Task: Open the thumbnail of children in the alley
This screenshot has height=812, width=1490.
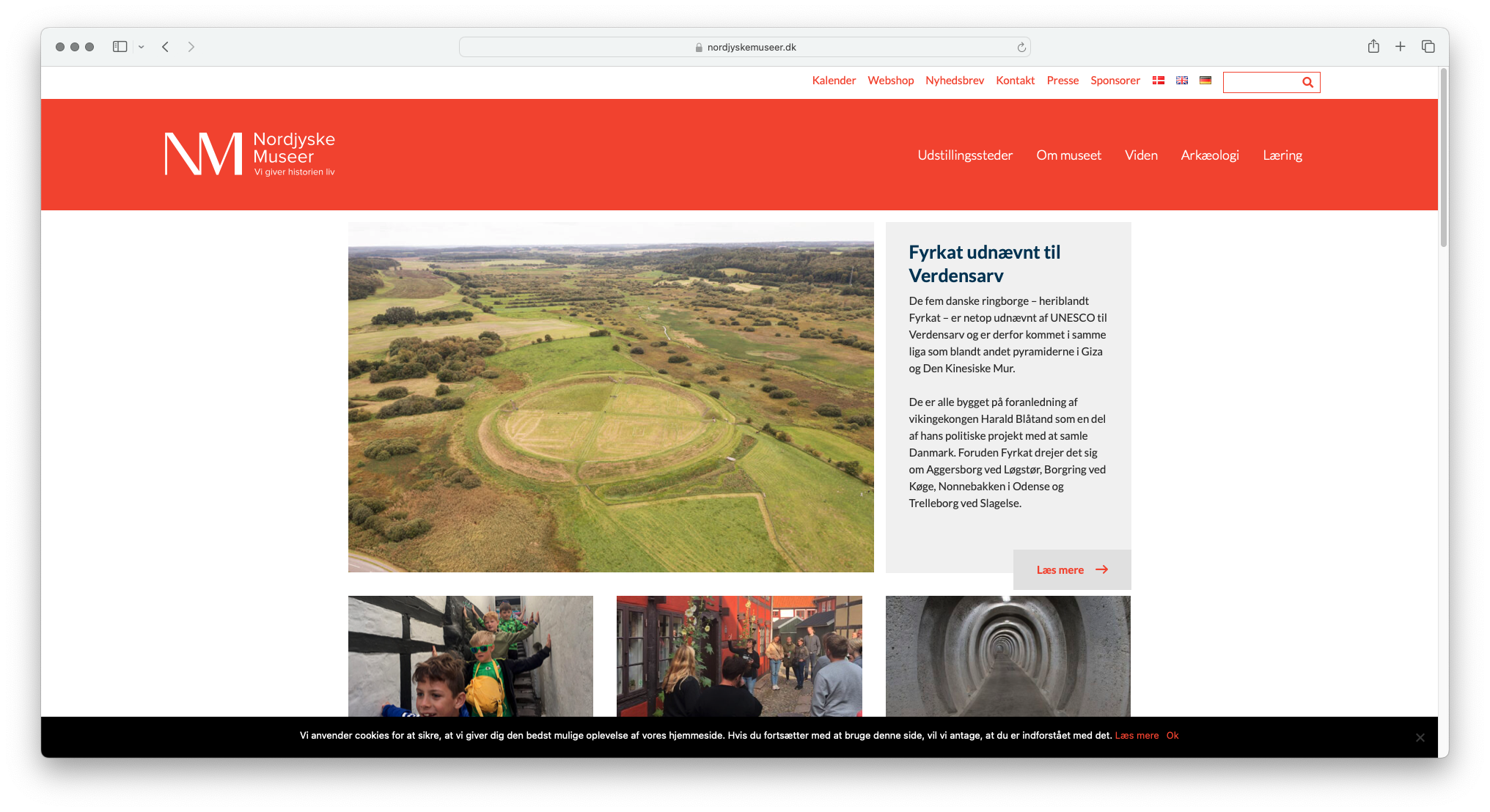Action: click(471, 656)
